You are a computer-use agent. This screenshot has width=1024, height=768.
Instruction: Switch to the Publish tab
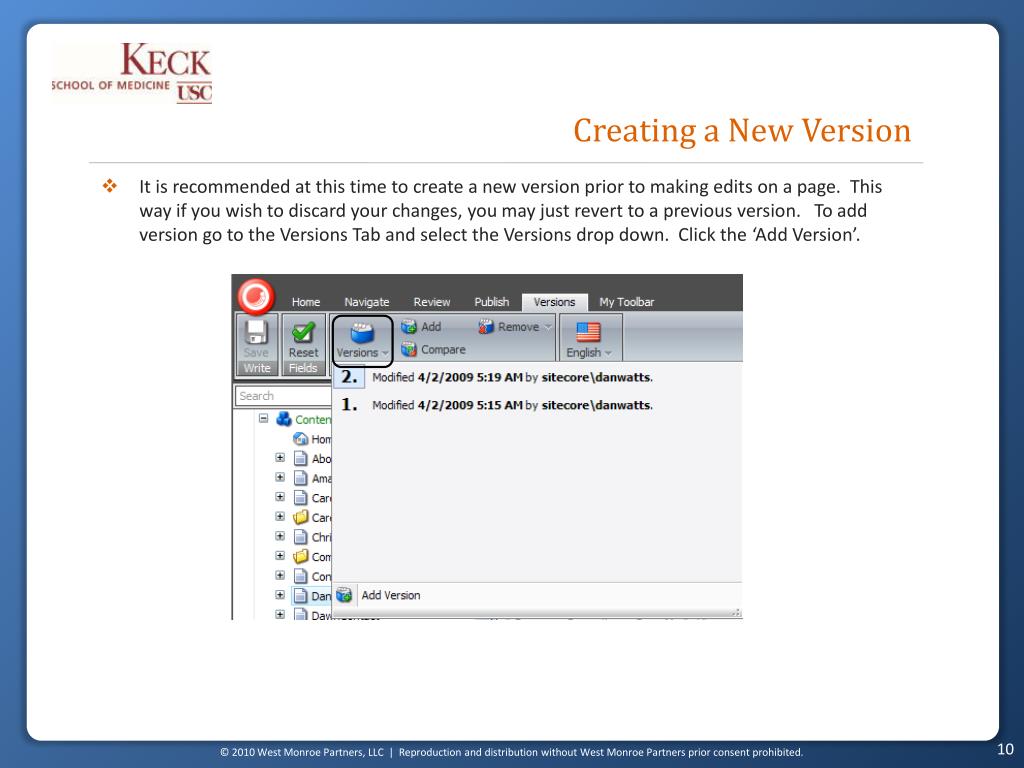tap(491, 302)
